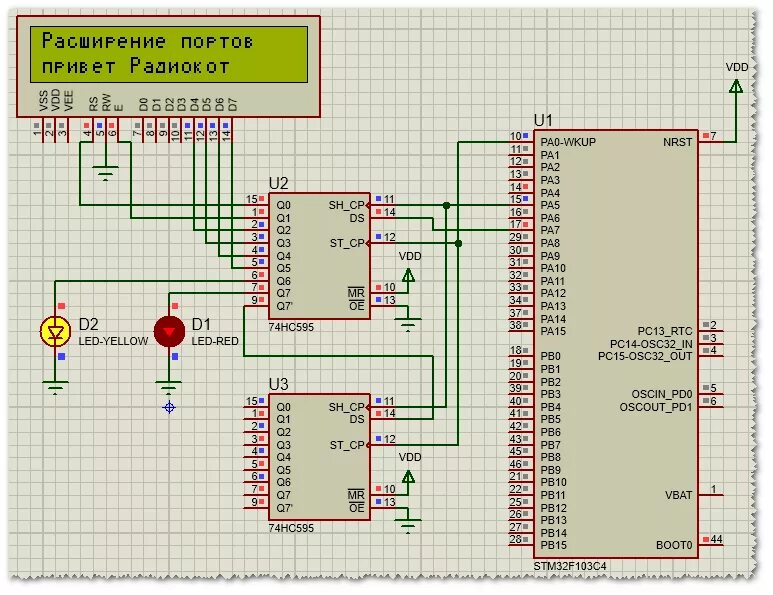Image resolution: width=773 pixels, height=595 pixels.
Task: Click the U2 reference label
Action: [279, 183]
